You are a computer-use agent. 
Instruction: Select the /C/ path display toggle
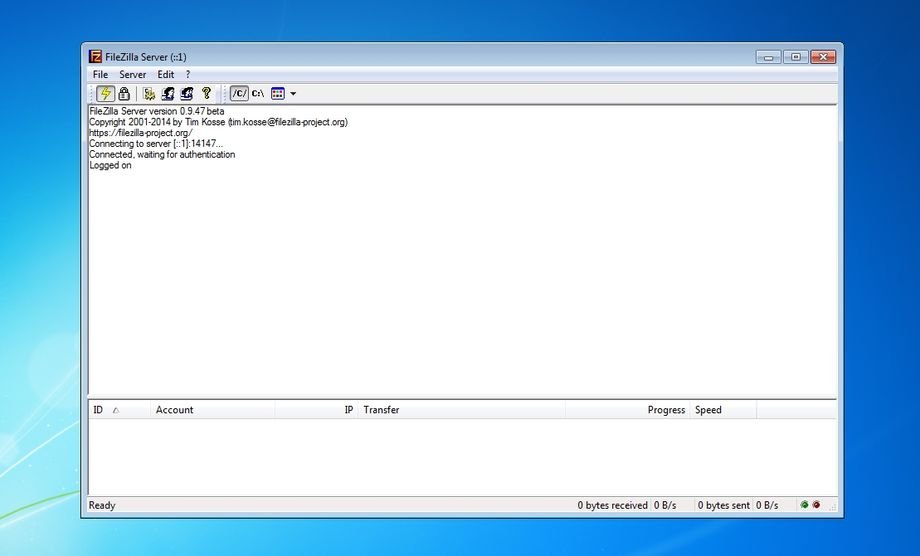(x=239, y=93)
